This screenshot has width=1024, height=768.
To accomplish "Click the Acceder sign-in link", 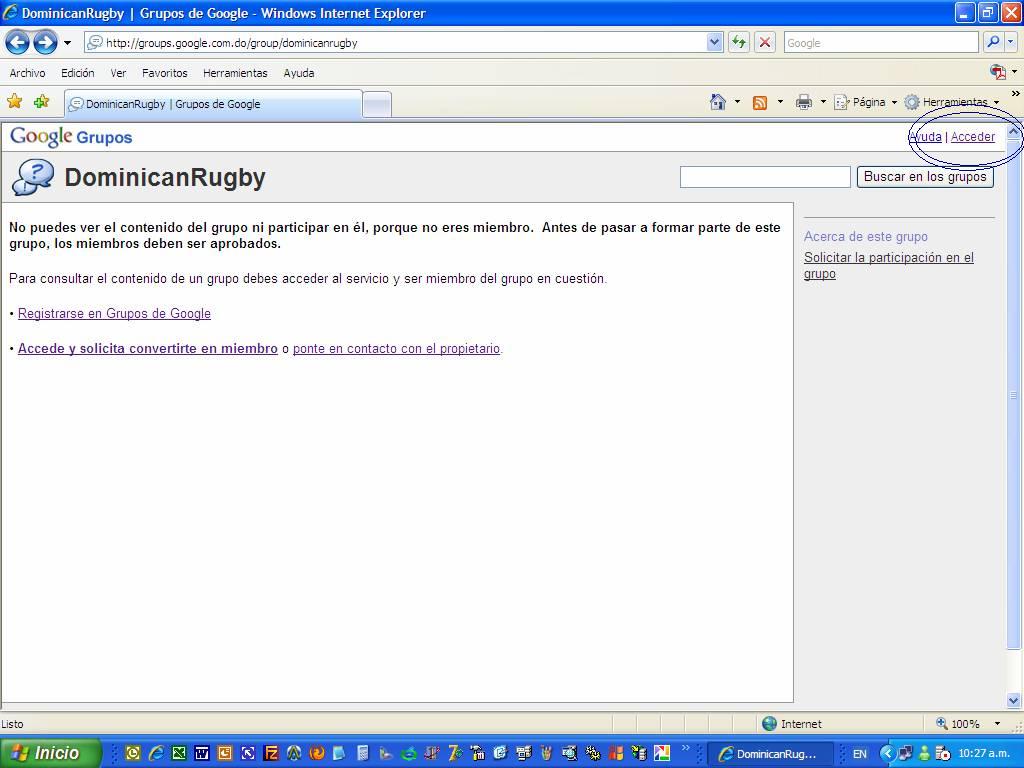I will [972, 136].
